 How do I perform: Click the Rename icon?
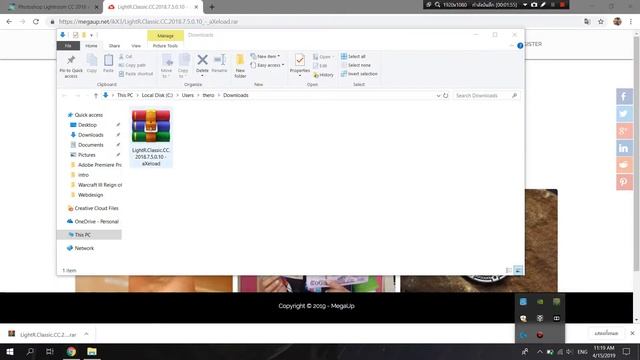click(220, 64)
